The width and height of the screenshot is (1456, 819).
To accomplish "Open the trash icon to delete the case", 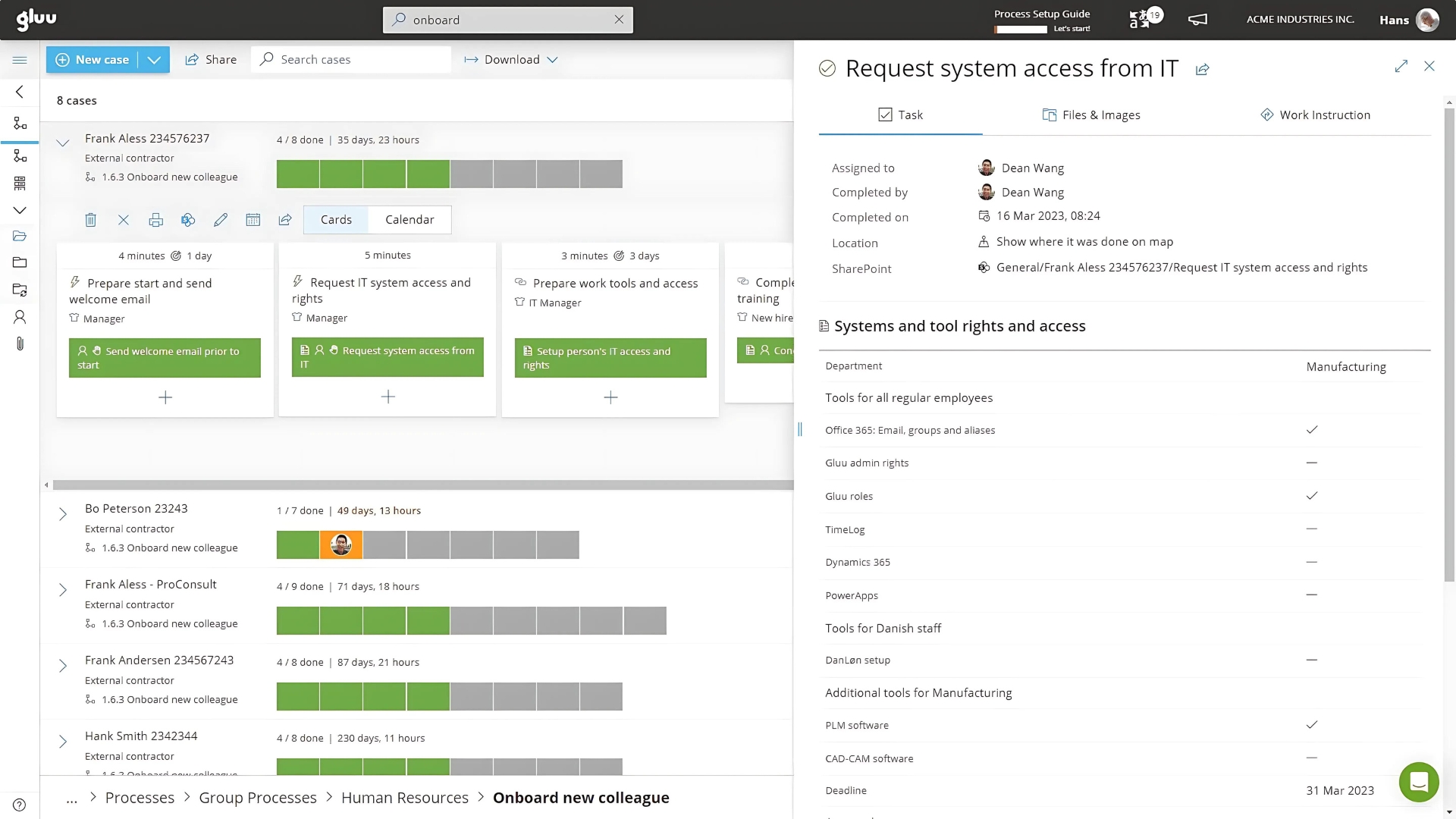I will [91, 220].
